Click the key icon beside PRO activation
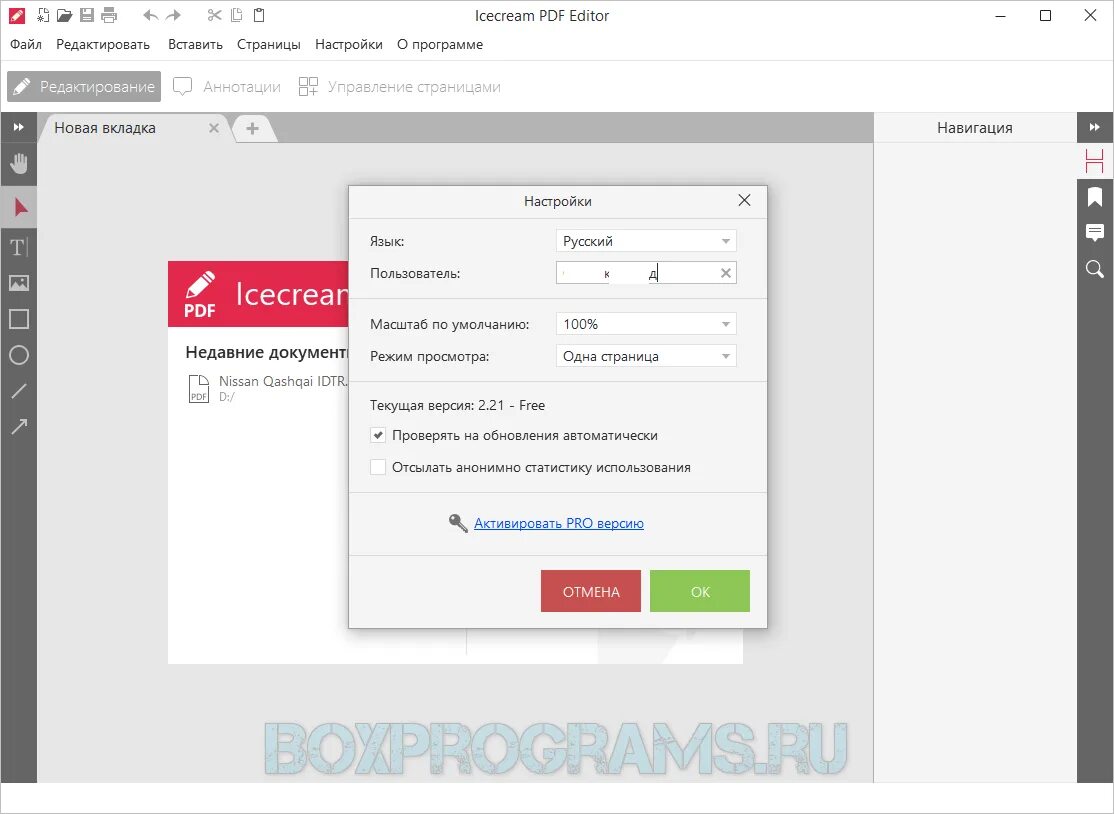Screen dimensions: 1114x814 (458, 523)
